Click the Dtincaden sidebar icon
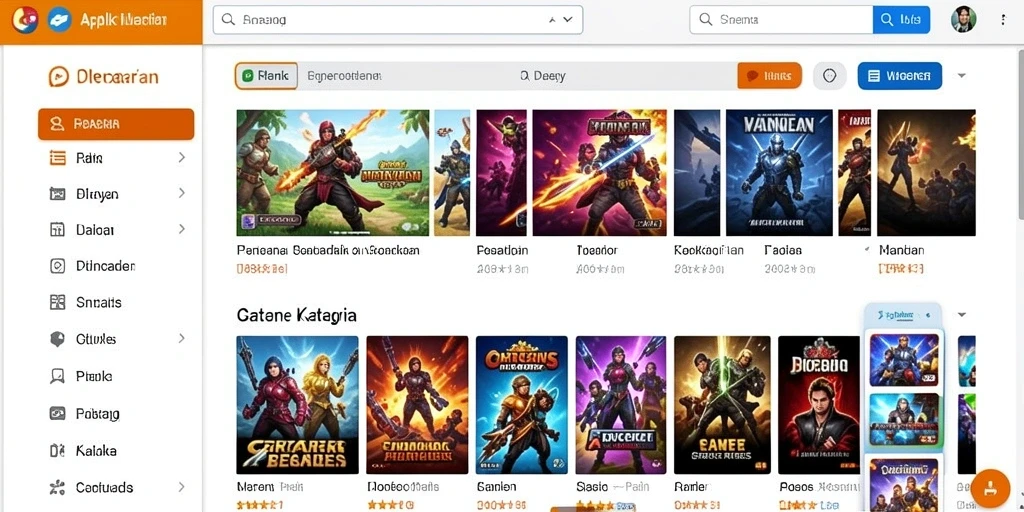Viewport: 1024px width, 512px height. click(x=57, y=266)
